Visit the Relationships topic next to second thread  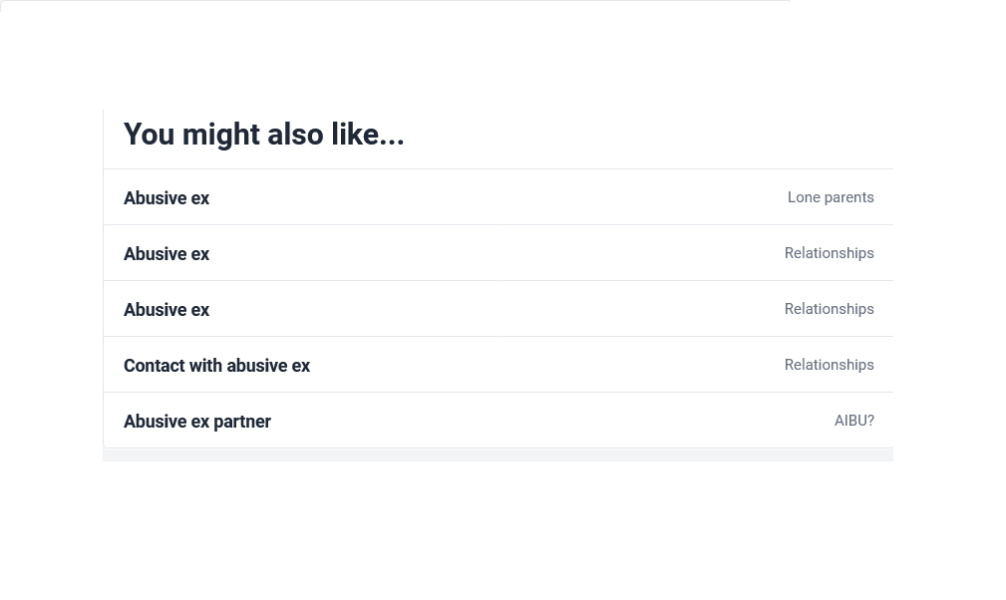[x=829, y=309]
